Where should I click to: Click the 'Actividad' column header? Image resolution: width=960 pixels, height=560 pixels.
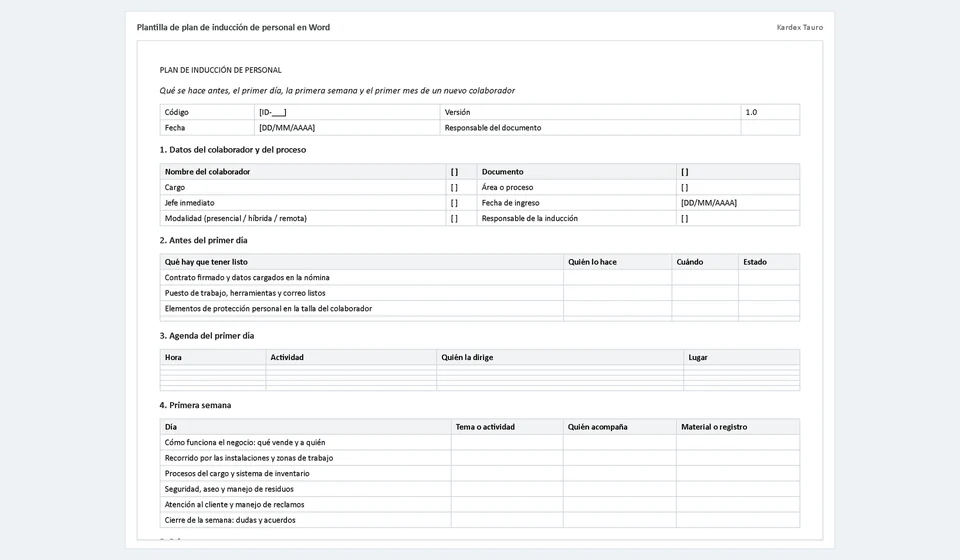351,357
